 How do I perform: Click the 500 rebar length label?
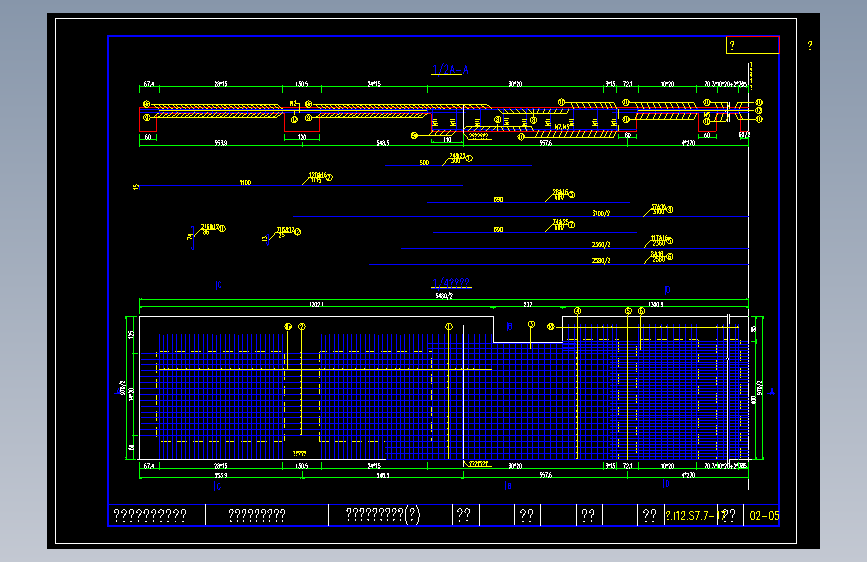click(424, 163)
